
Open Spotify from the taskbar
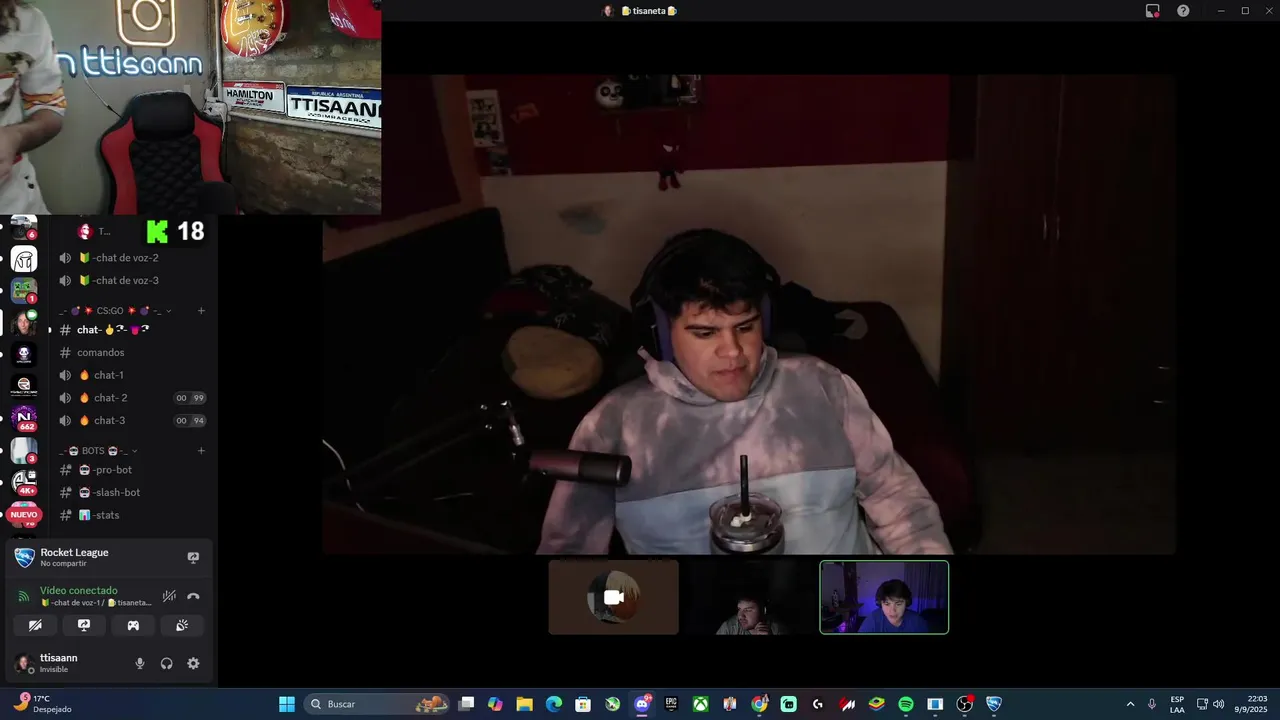pyautogui.click(x=906, y=704)
